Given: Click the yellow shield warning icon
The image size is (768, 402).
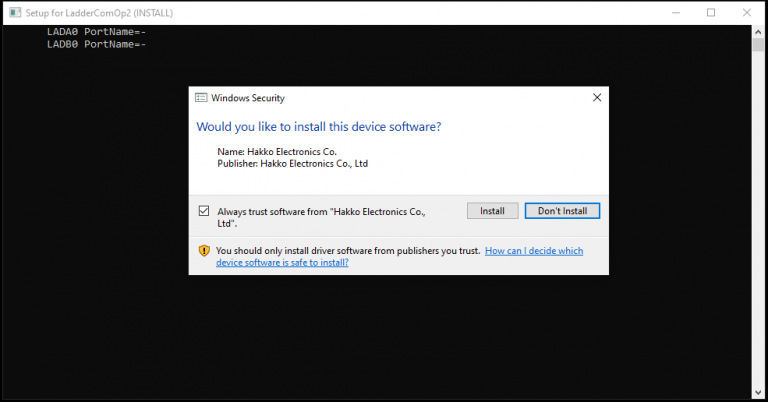Looking at the screenshot, I should pyautogui.click(x=204, y=251).
